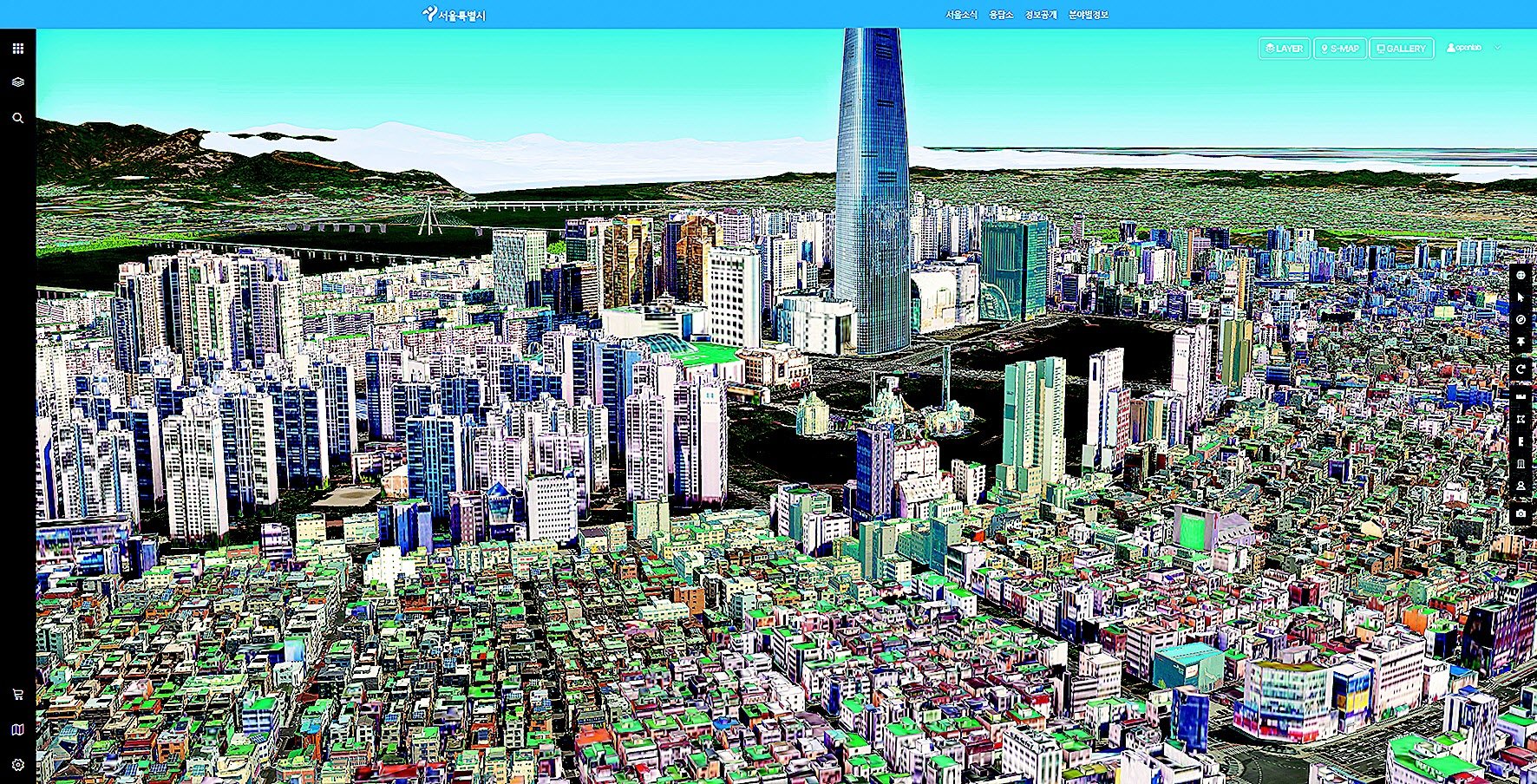Open the 정보공개 menu
The height and width of the screenshot is (784, 1537).
(x=1041, y=15)
